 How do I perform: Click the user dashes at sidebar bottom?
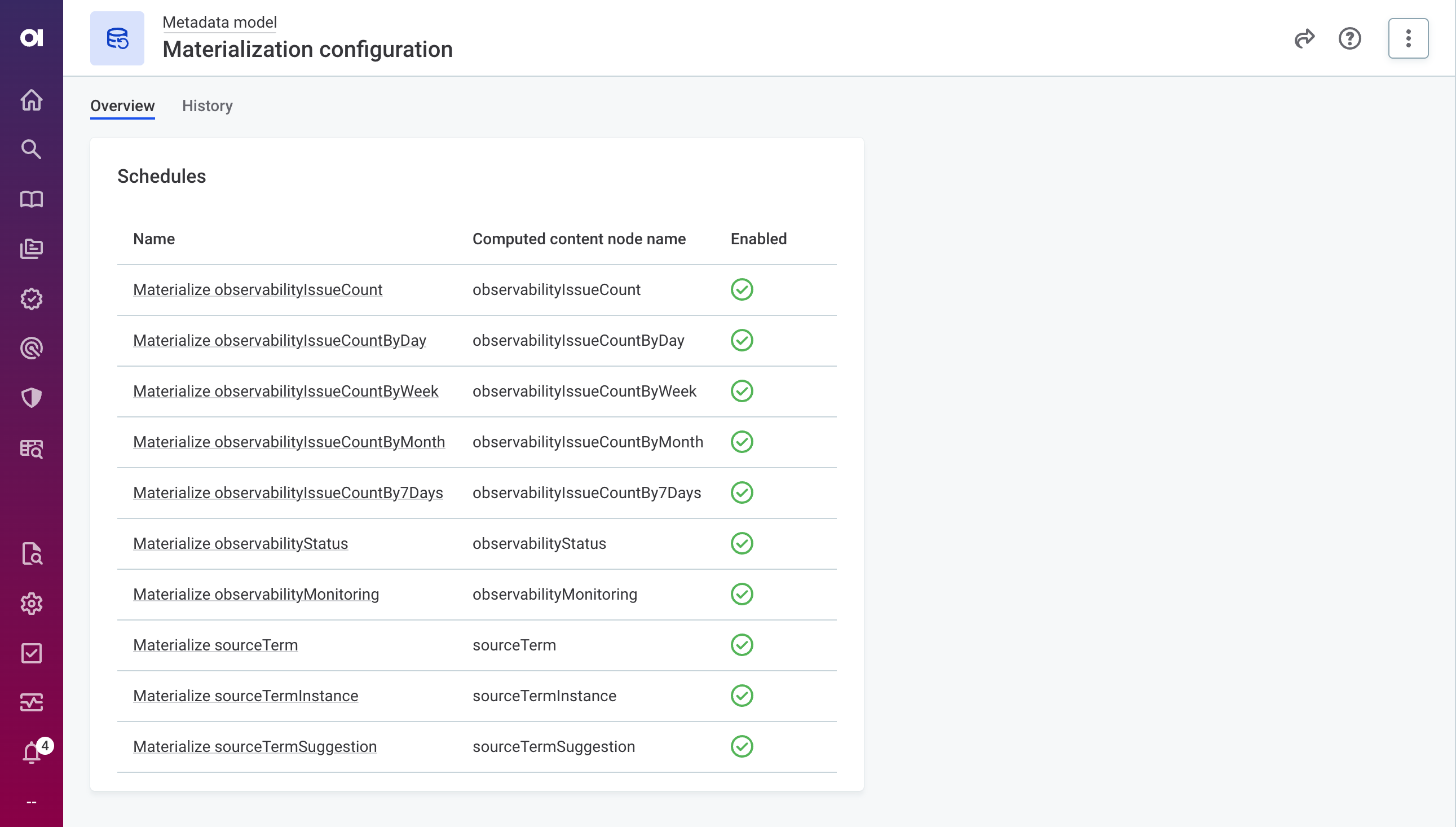(31, 803)
